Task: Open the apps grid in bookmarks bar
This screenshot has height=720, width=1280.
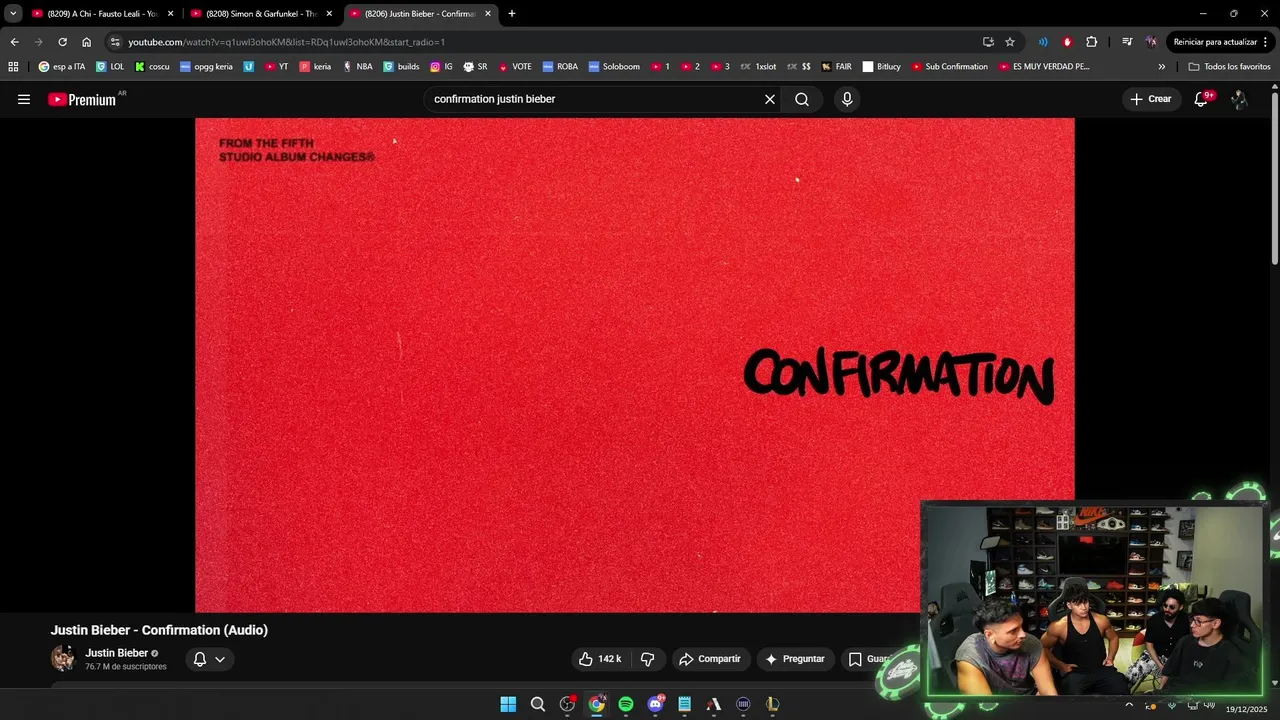Action: (13, 67)
